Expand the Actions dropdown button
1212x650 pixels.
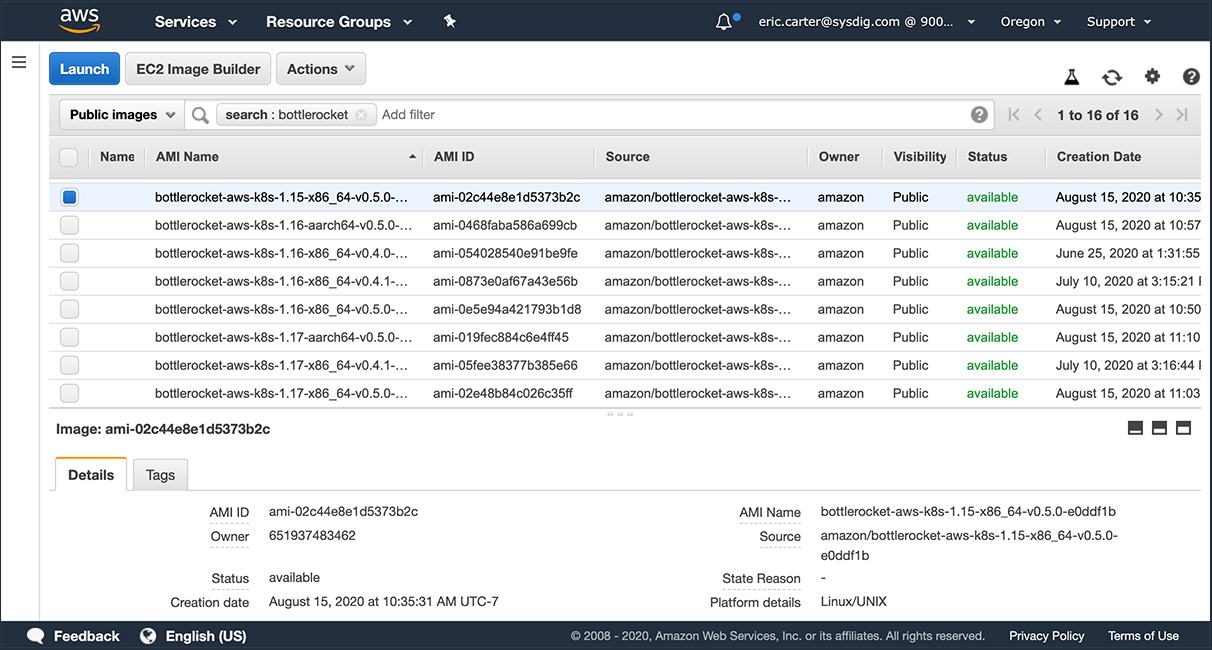(321, 69)
